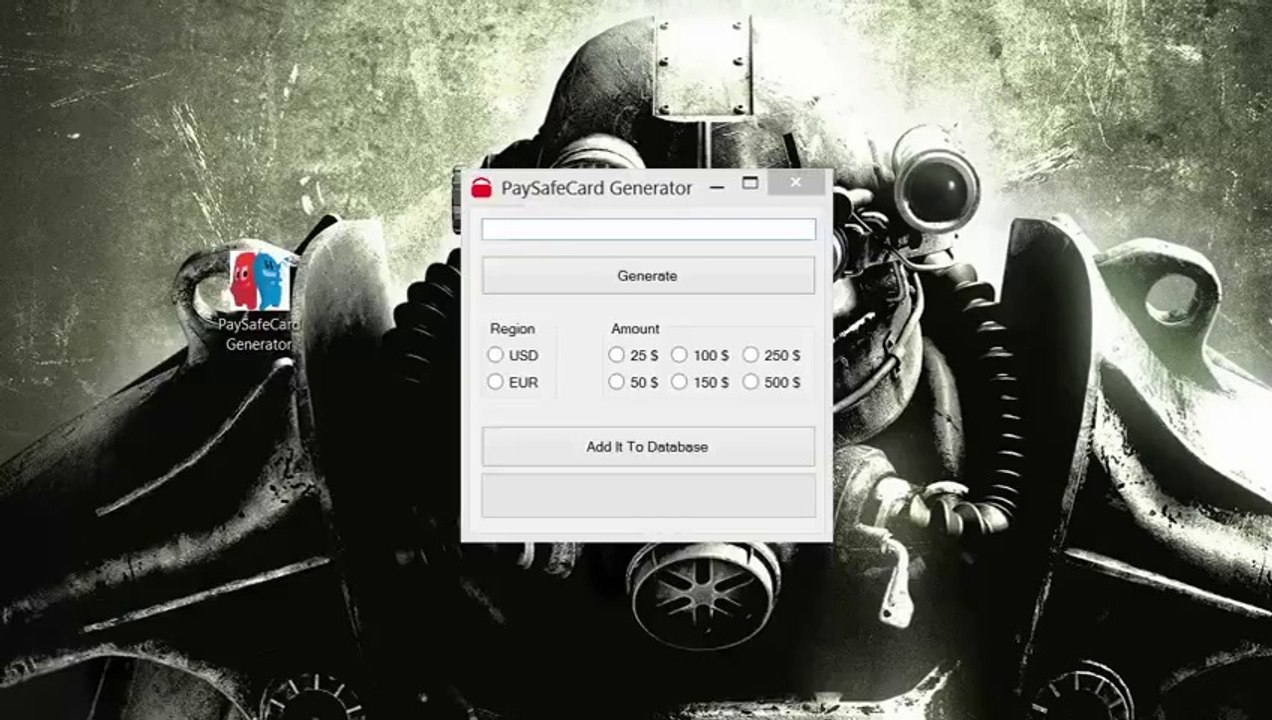Click the code text field above Generate
This screenshot has width=1272, height=720.
pyautogui.click(x=648, y=229)
